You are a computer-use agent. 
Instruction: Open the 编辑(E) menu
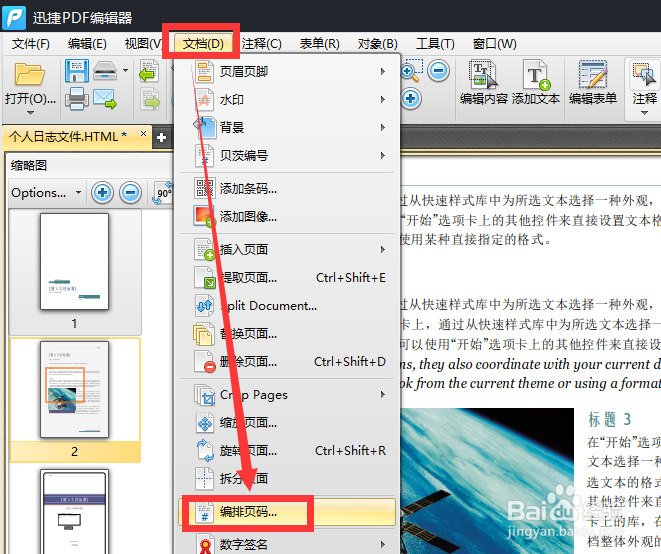pyautogui.click(x=87, y=44)
